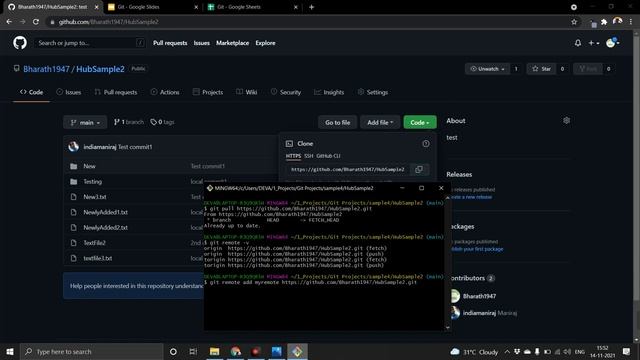Image resolution: width=640 pixels, height=360 pixels.
Task: Click the Git Bash terminal title icon
Action: (x=209, y=188)
